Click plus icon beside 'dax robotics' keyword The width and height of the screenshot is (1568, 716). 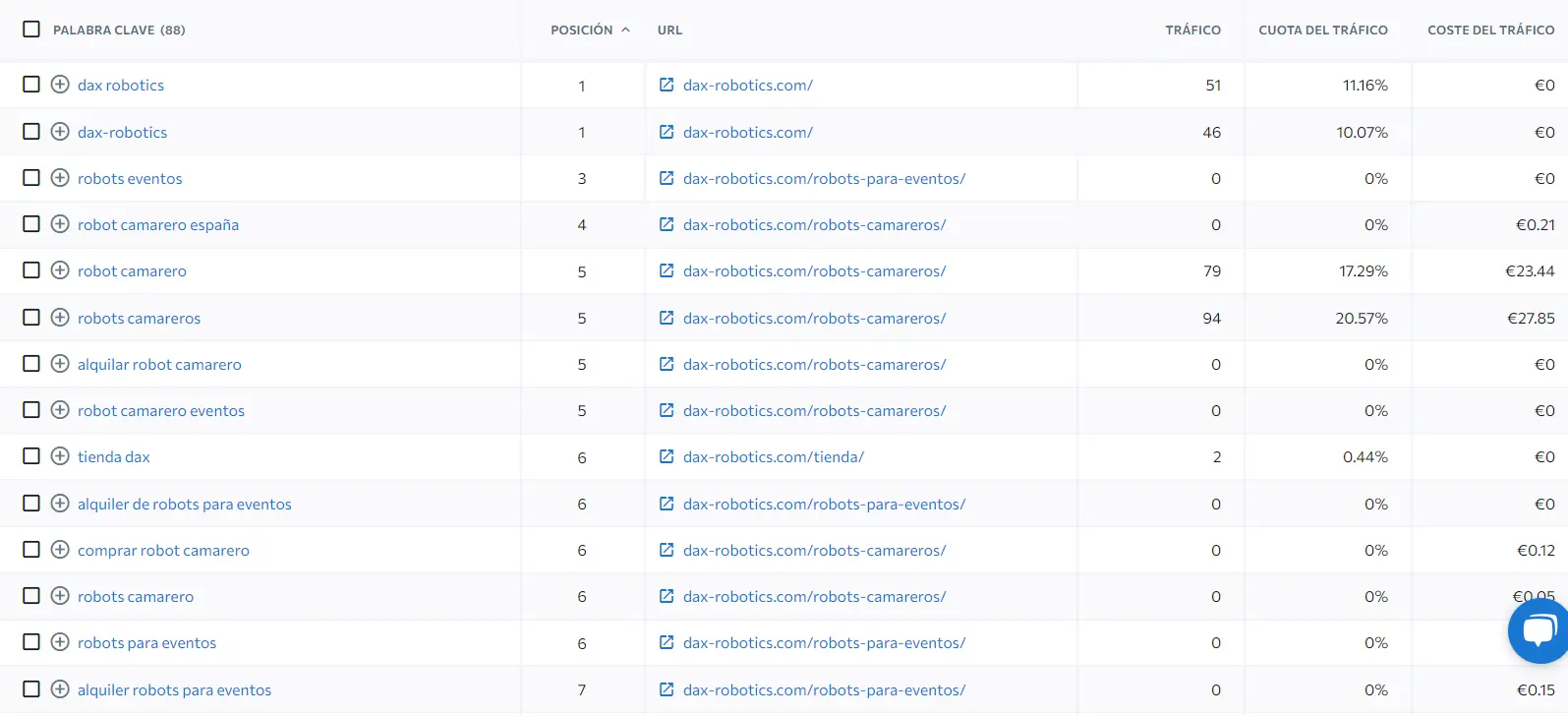coord(60,85)
